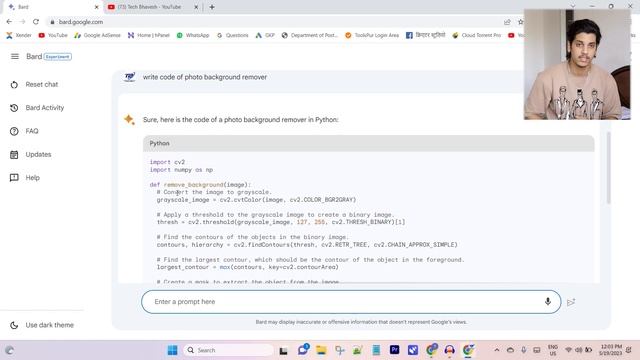The image size is (640, 360).
Task: Open the WhatsApp bookmark
Action: 193,36
